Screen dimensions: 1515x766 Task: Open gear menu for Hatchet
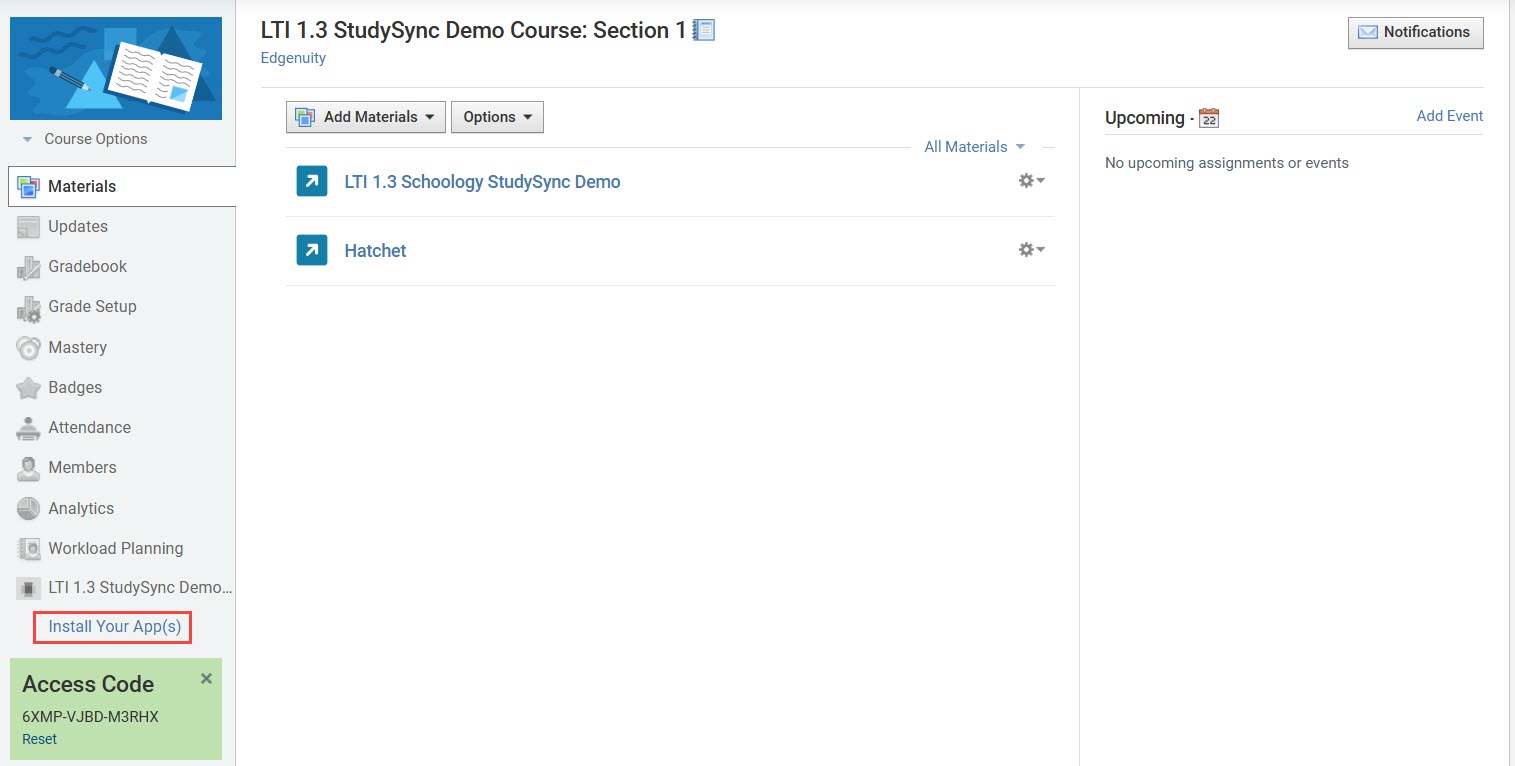(1031, 250)
